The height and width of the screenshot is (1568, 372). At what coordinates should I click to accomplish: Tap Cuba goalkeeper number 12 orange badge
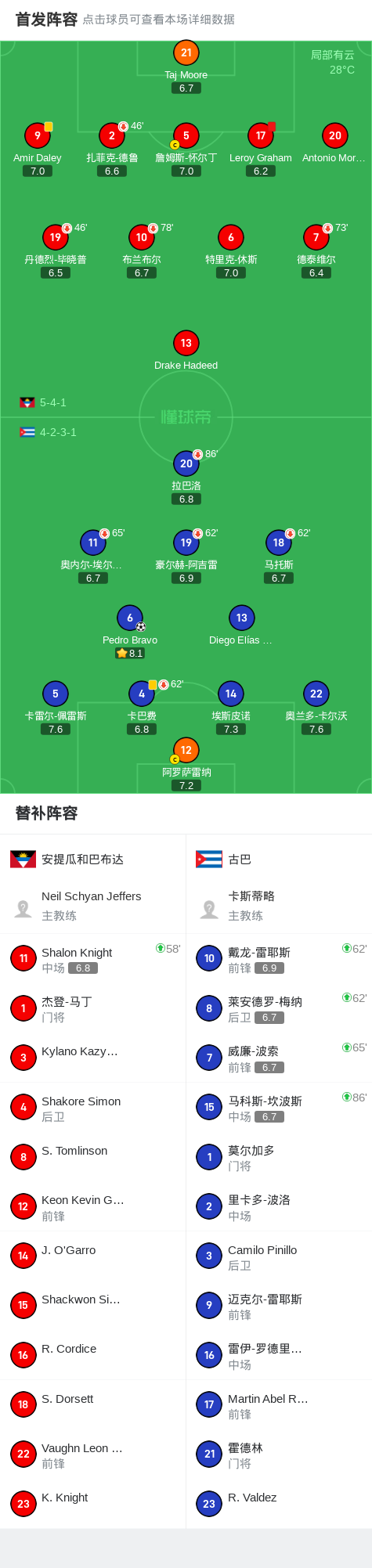coord(186,750)
